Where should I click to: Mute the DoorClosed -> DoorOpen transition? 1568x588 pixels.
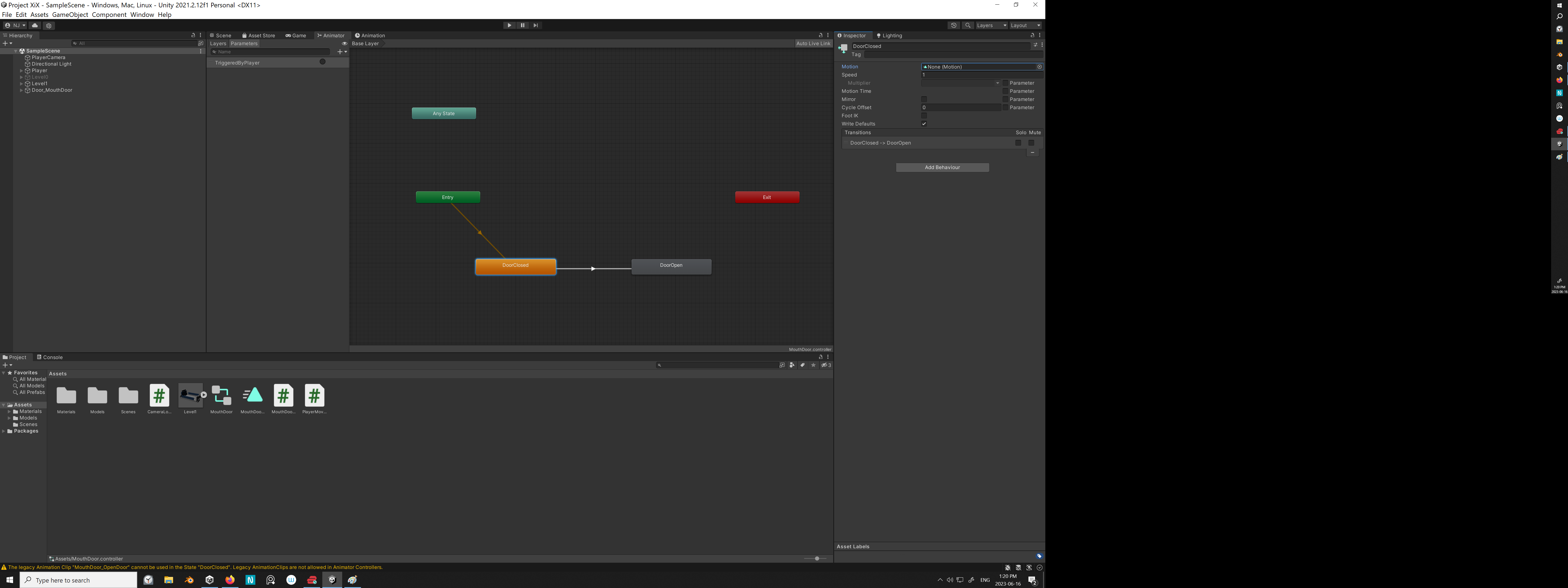[x=1031, y=142]
